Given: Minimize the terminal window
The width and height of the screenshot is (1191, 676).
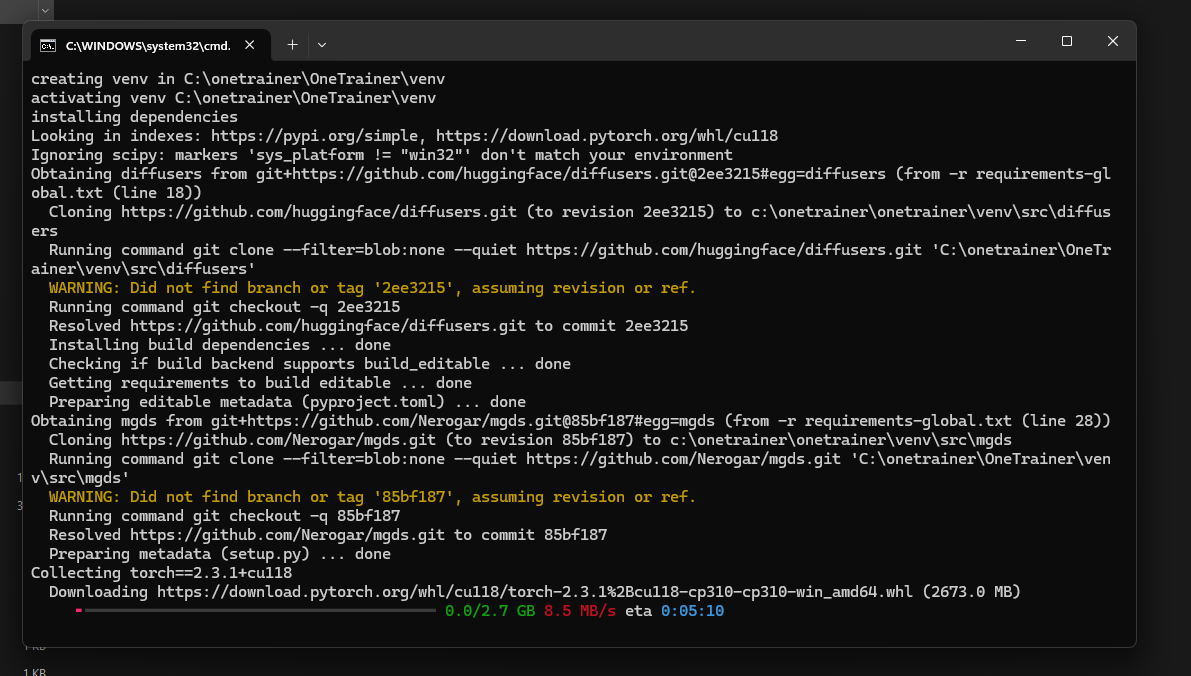Looking at the screenshot, I should (1021, 41).
